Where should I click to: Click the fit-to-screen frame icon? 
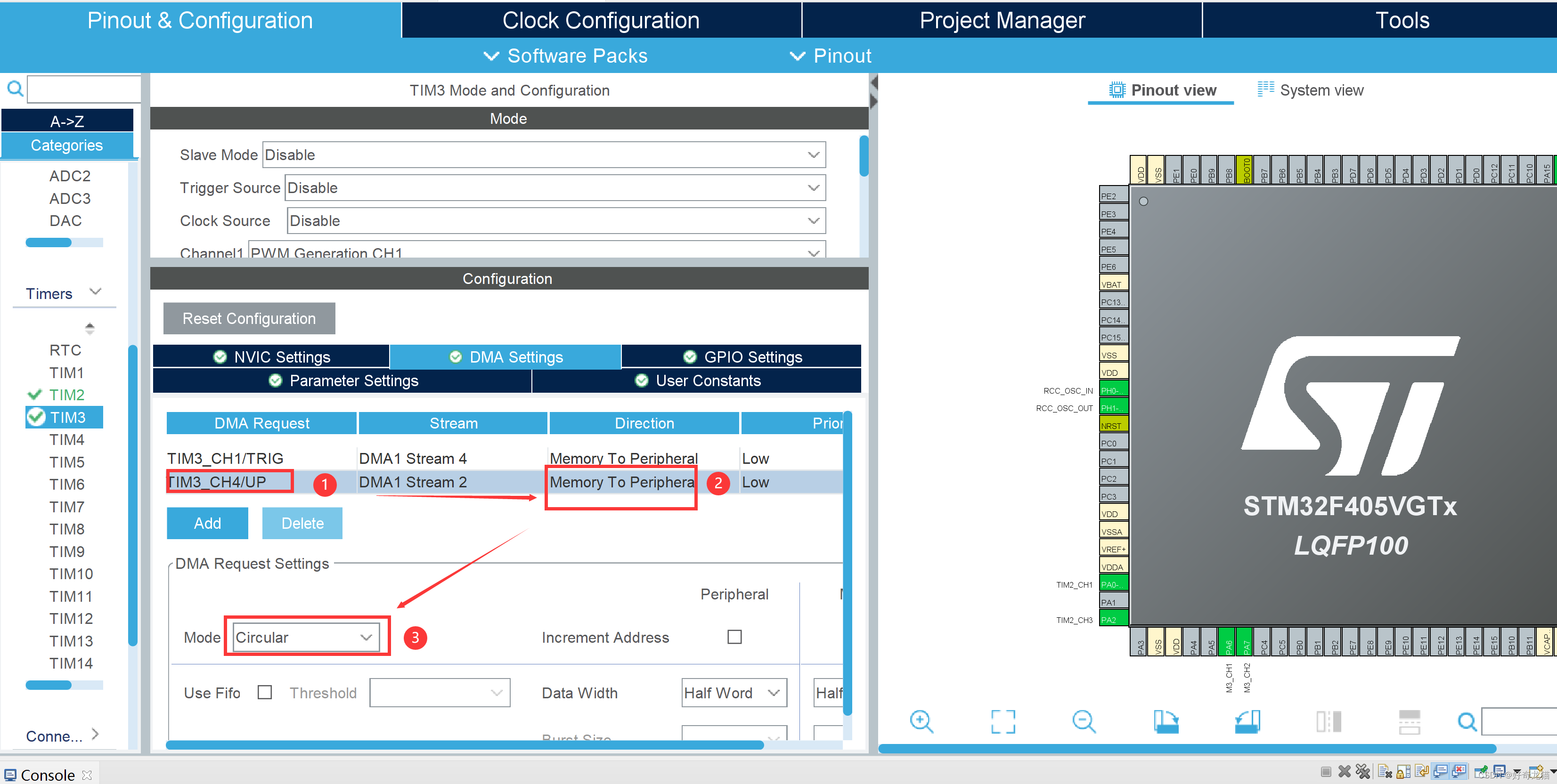point(1003,721)
